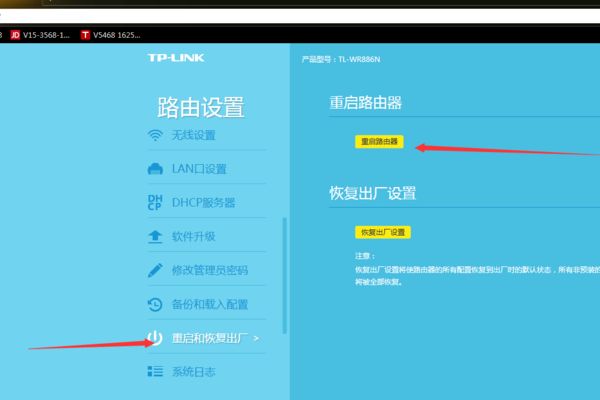Click the pencil icon for admin password
Viewport: 600px width, 400px height.
coord(155,271)
